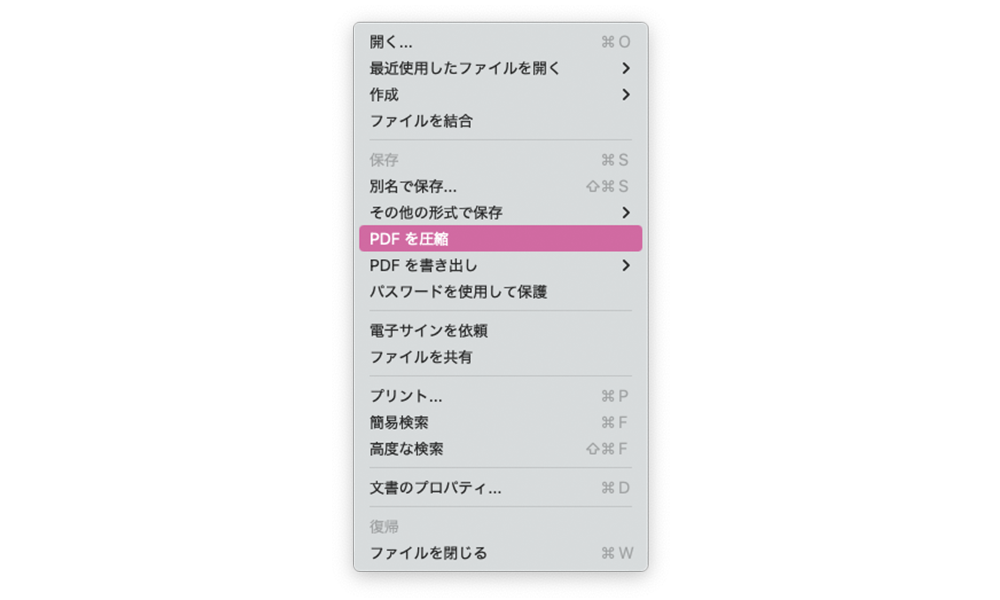Open プリント... dialog from menu
This screenshot has height=600, width=1000.
click(501, 396)
